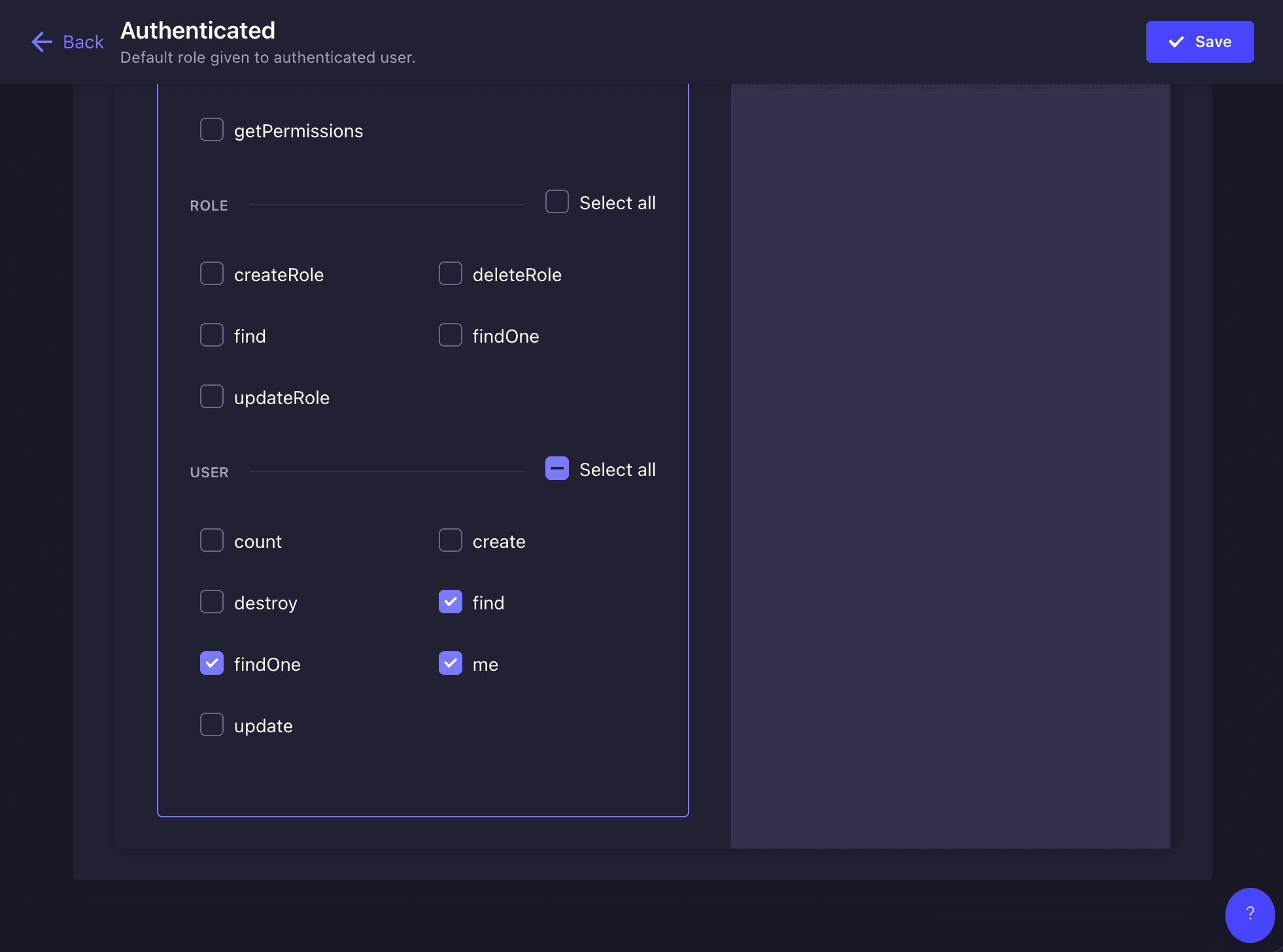Click the checkmark icon in Save button

(1176, 42)
